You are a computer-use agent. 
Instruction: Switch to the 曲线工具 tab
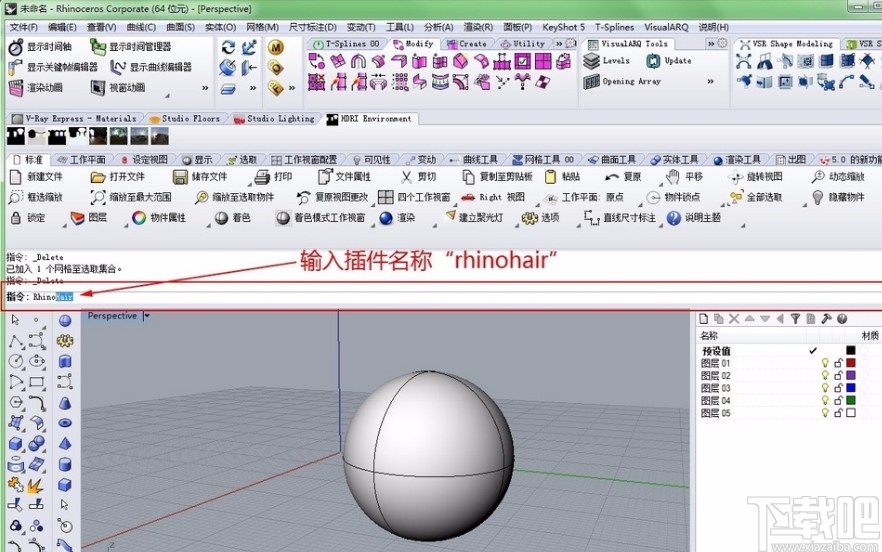475,160
